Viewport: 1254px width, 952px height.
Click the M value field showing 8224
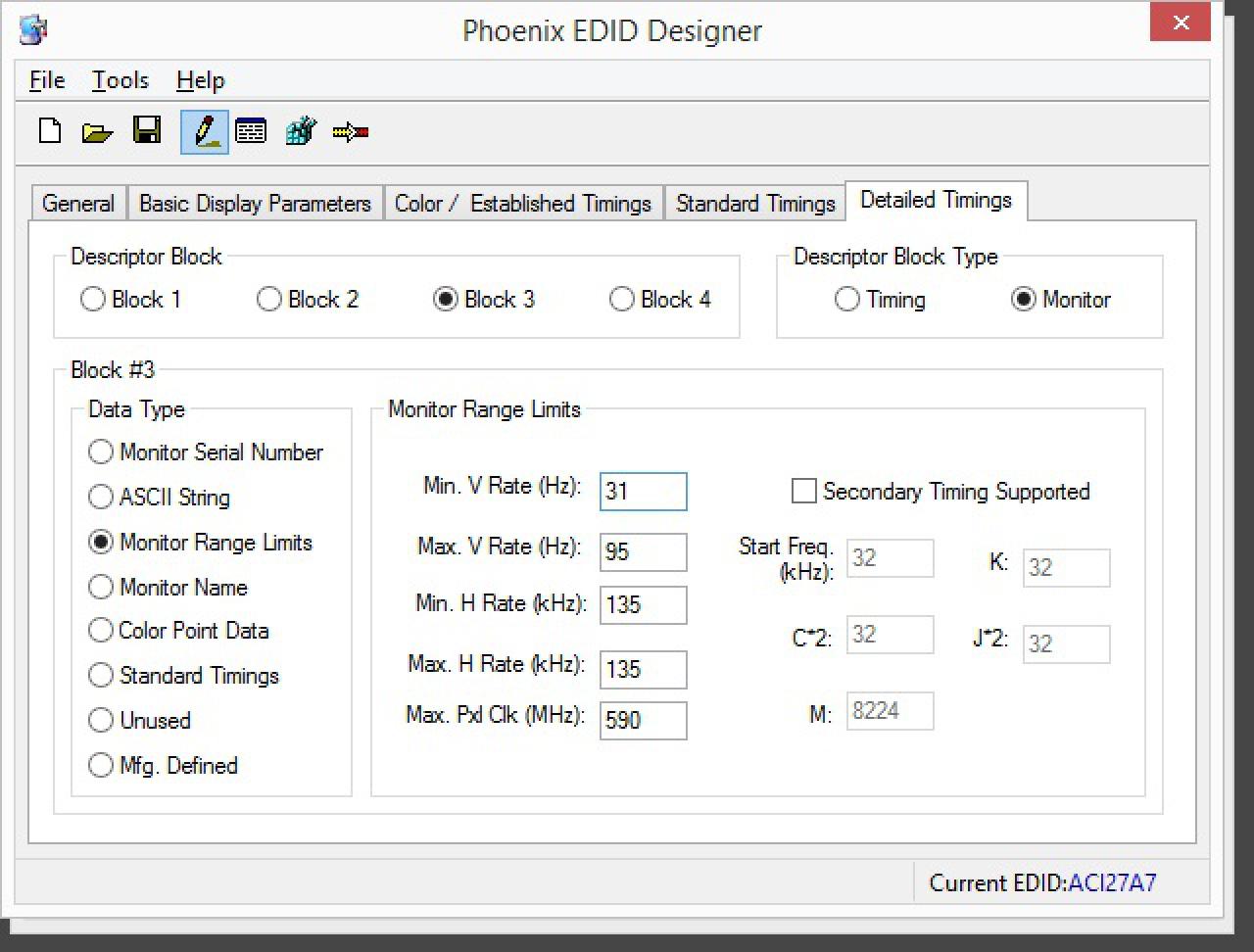coord(890,711)
